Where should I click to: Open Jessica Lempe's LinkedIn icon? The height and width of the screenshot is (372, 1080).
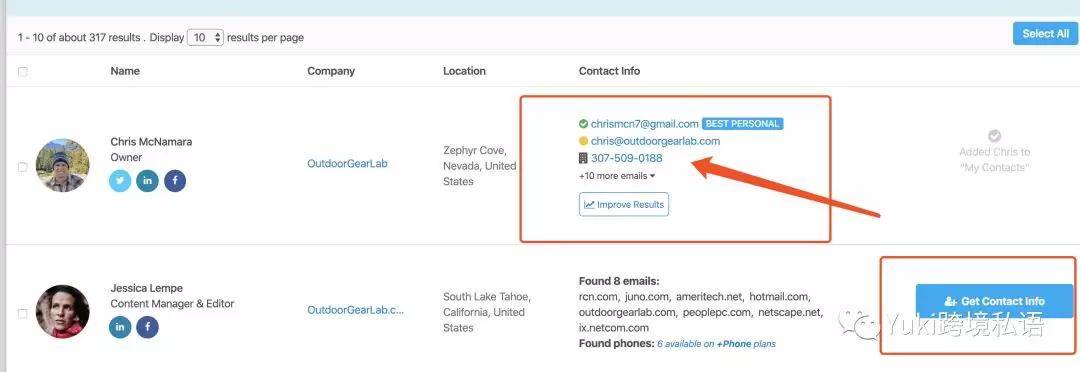click(120, 327)
